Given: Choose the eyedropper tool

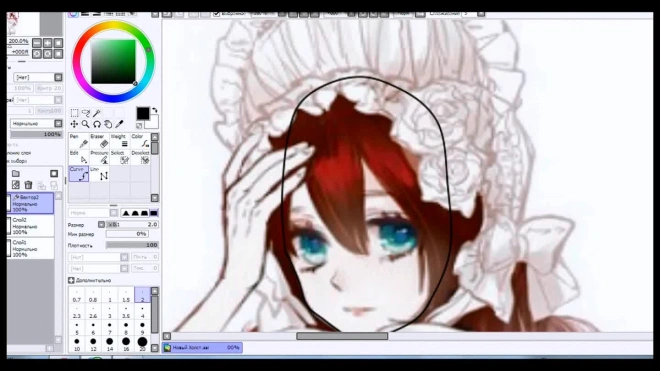Looking at the screenshot, I should [x=120, y=124].
